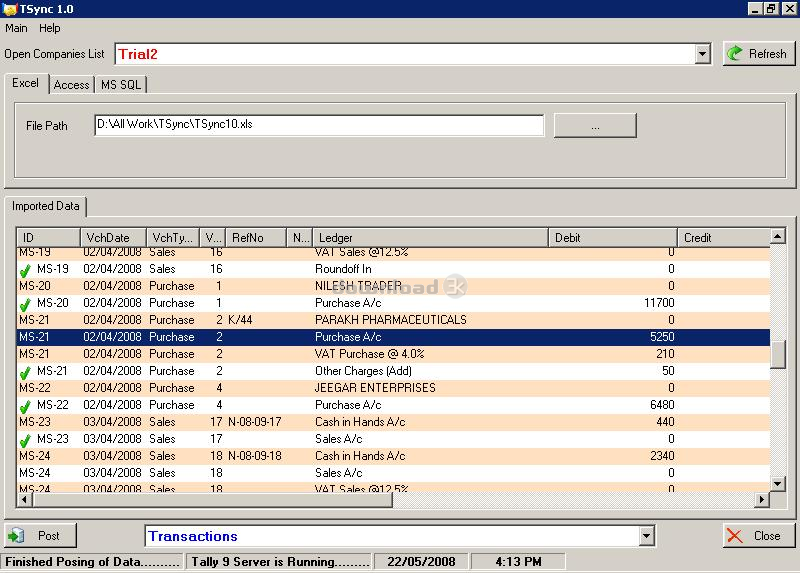Sort by the VchDate column header

point(113,238)
